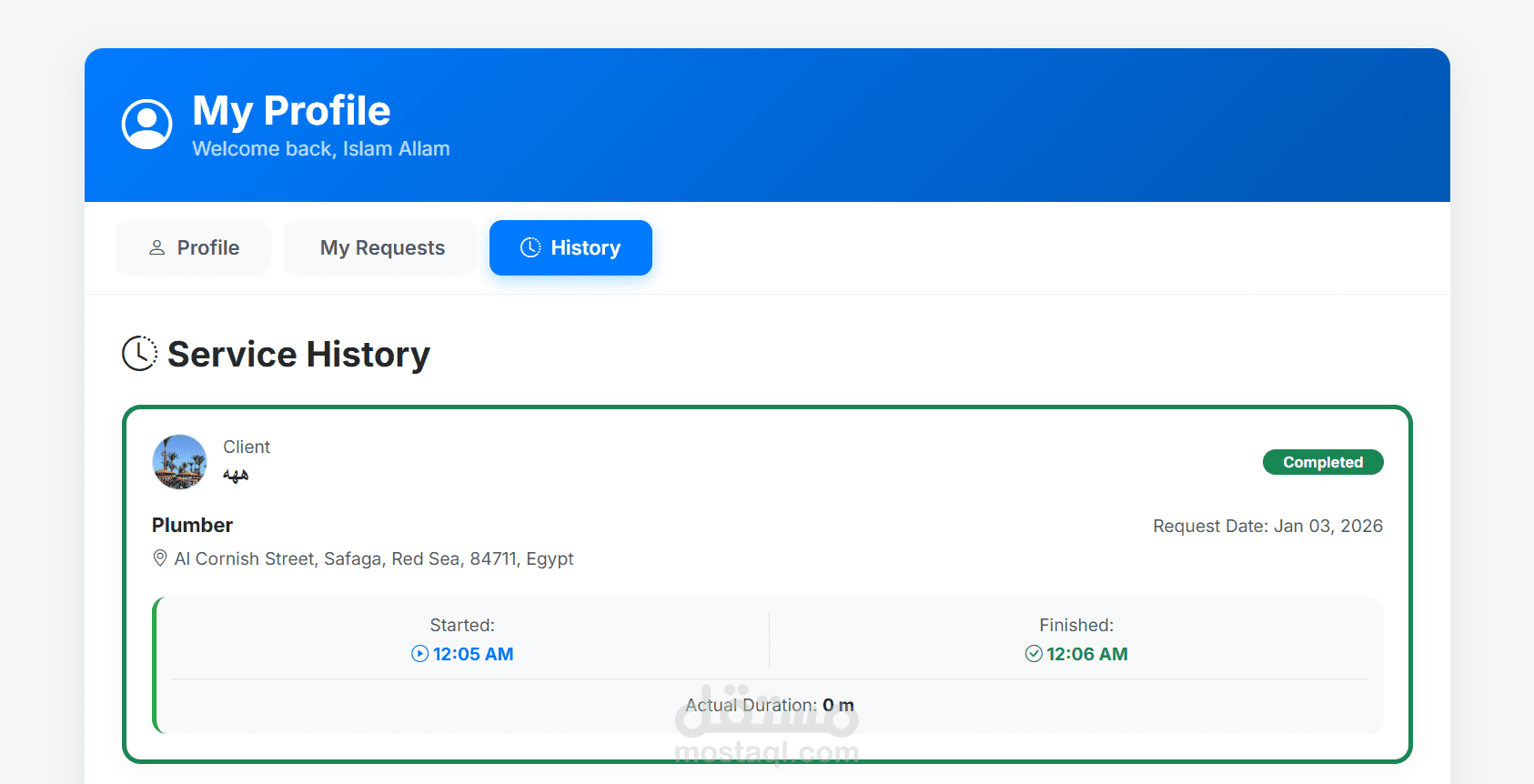Screen dimensions: 1534x784
Task: Switch to My Requests tab
Action: (x=380, y=247)
